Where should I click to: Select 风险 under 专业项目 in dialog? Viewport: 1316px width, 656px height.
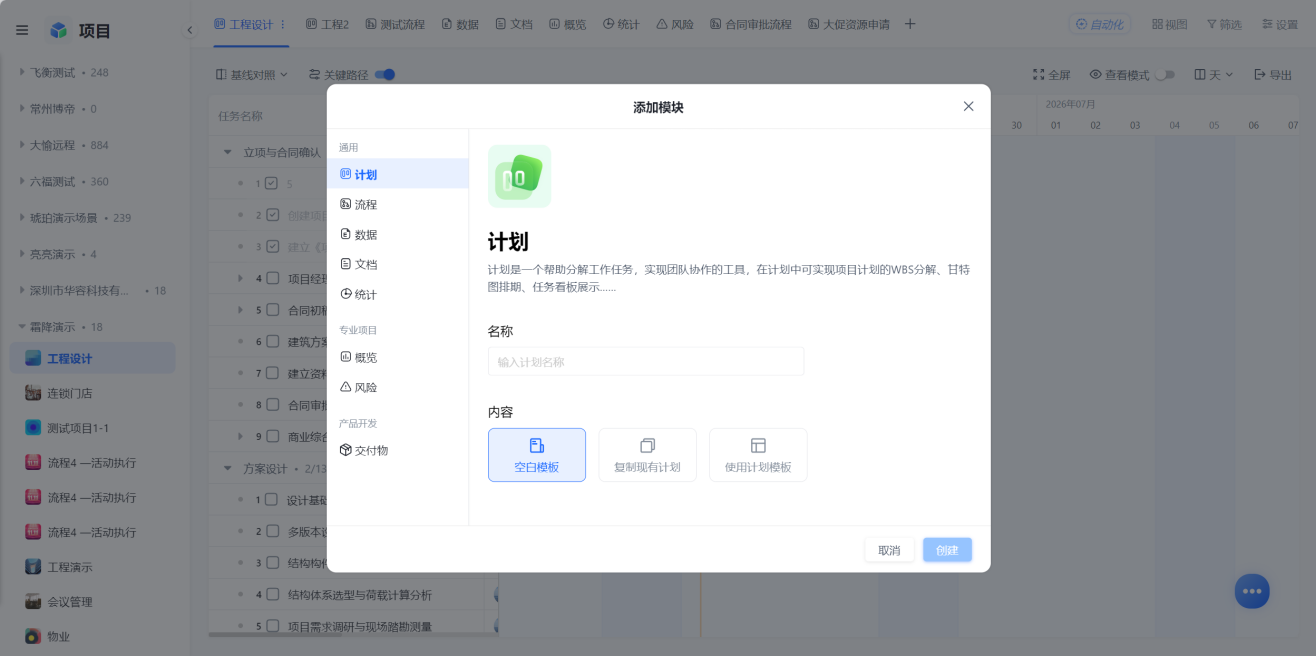pyautogui.click(x=398, y=387)
